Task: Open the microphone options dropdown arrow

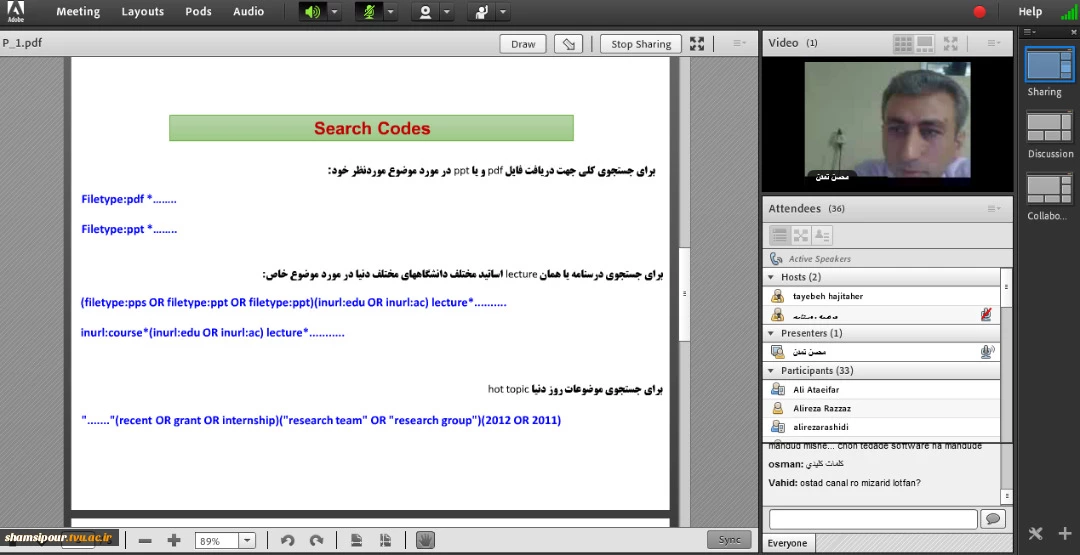Action: [x=391, y=12]
